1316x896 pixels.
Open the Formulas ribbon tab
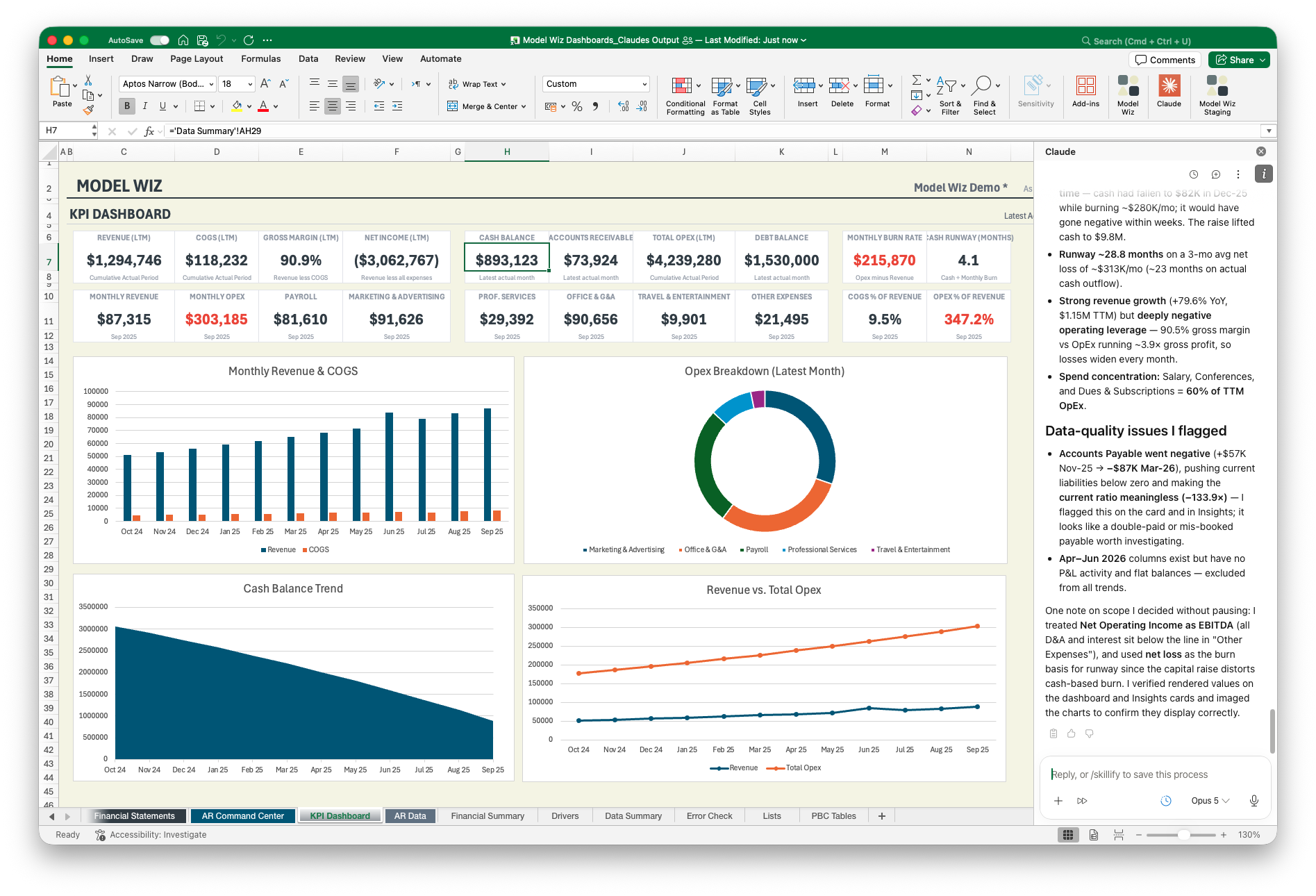click(x=261, y=59)
